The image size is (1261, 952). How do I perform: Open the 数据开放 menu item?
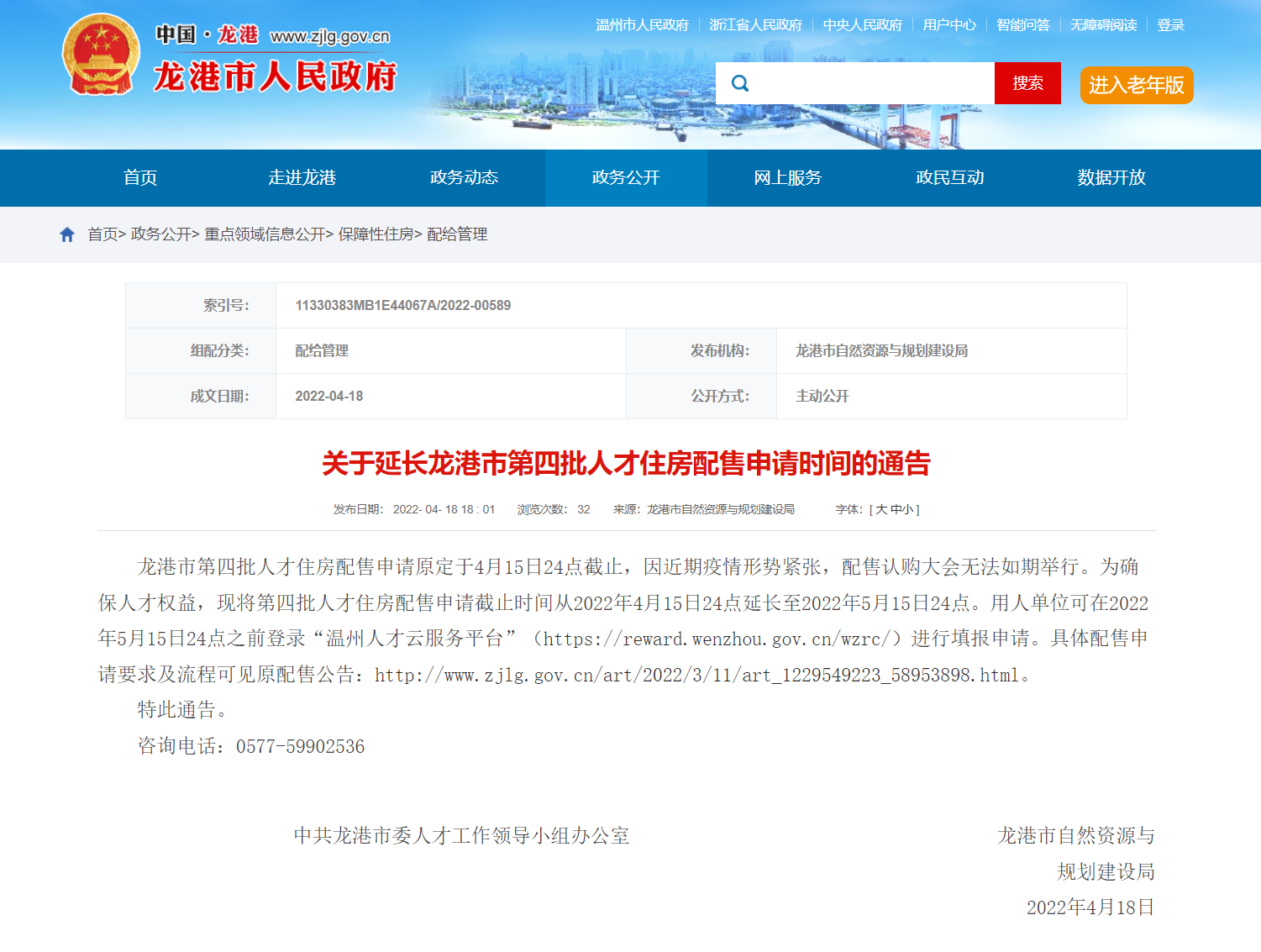[1111, 177]
